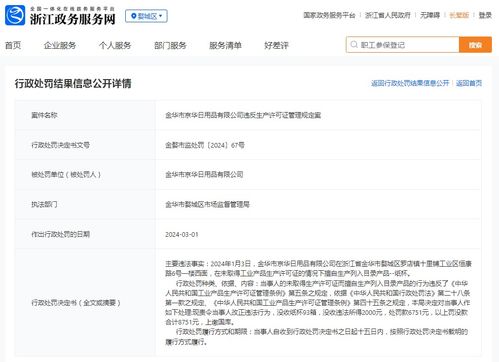Click the orange 搜索 button

475,45
